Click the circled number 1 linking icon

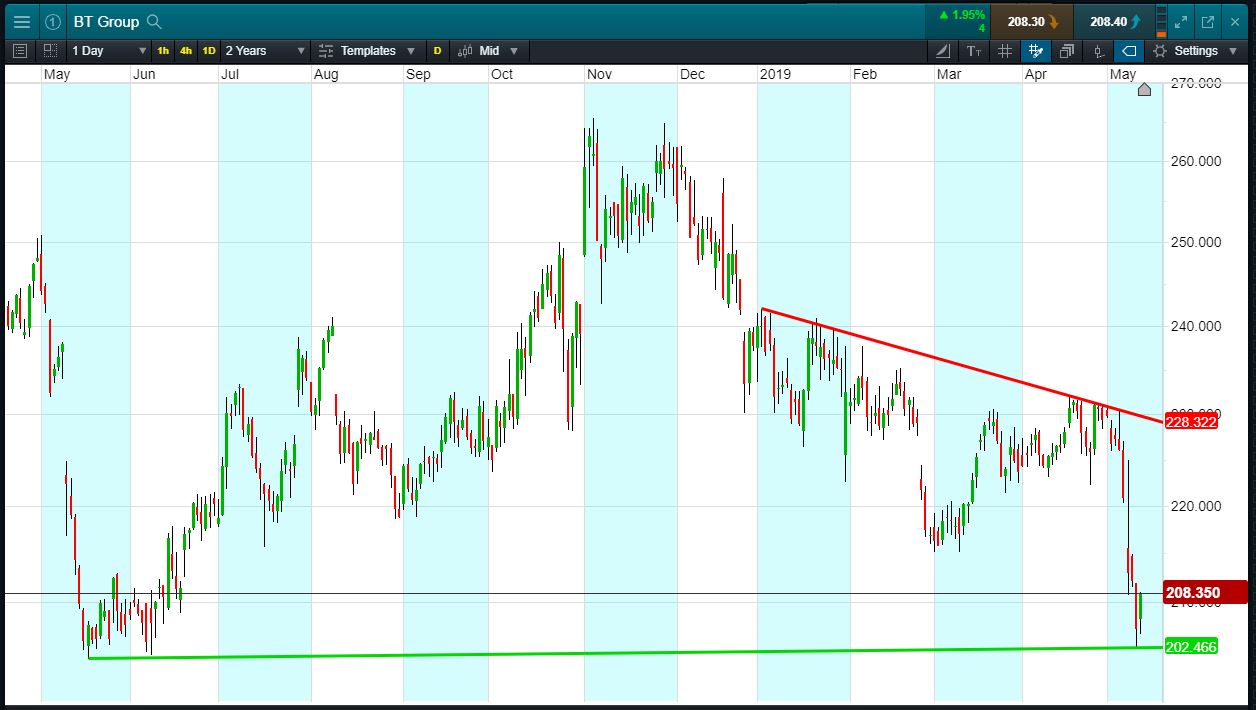click(x=53, y=21)
